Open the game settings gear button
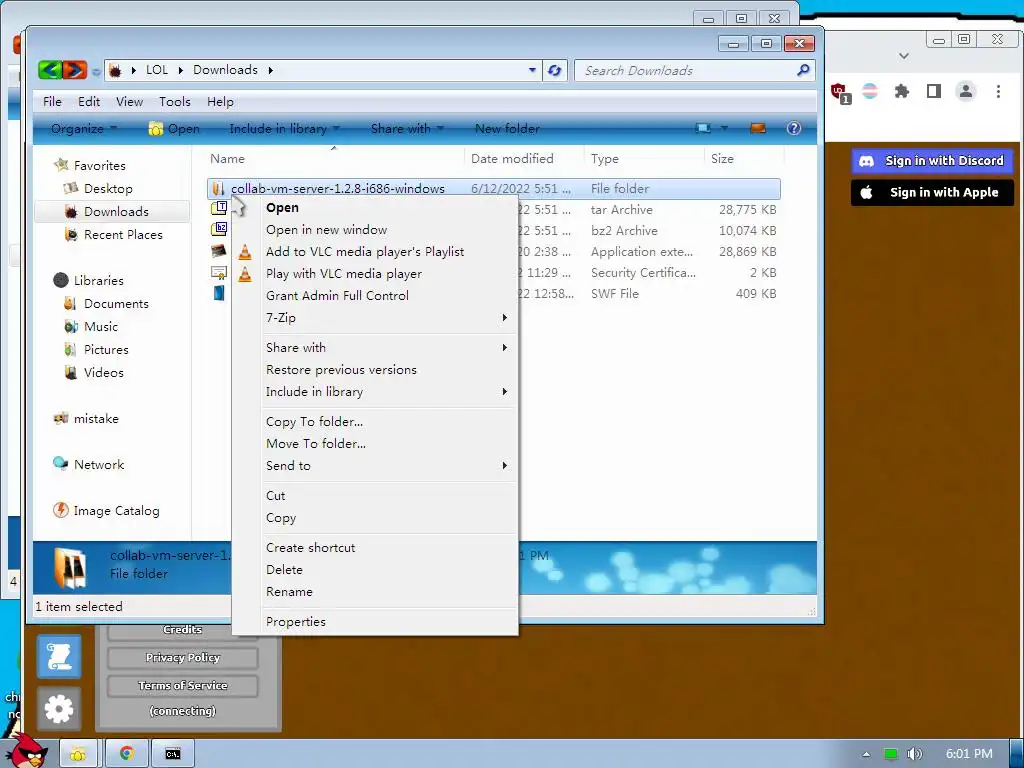Screen dimensions: 1024x768 pos(59,709)
